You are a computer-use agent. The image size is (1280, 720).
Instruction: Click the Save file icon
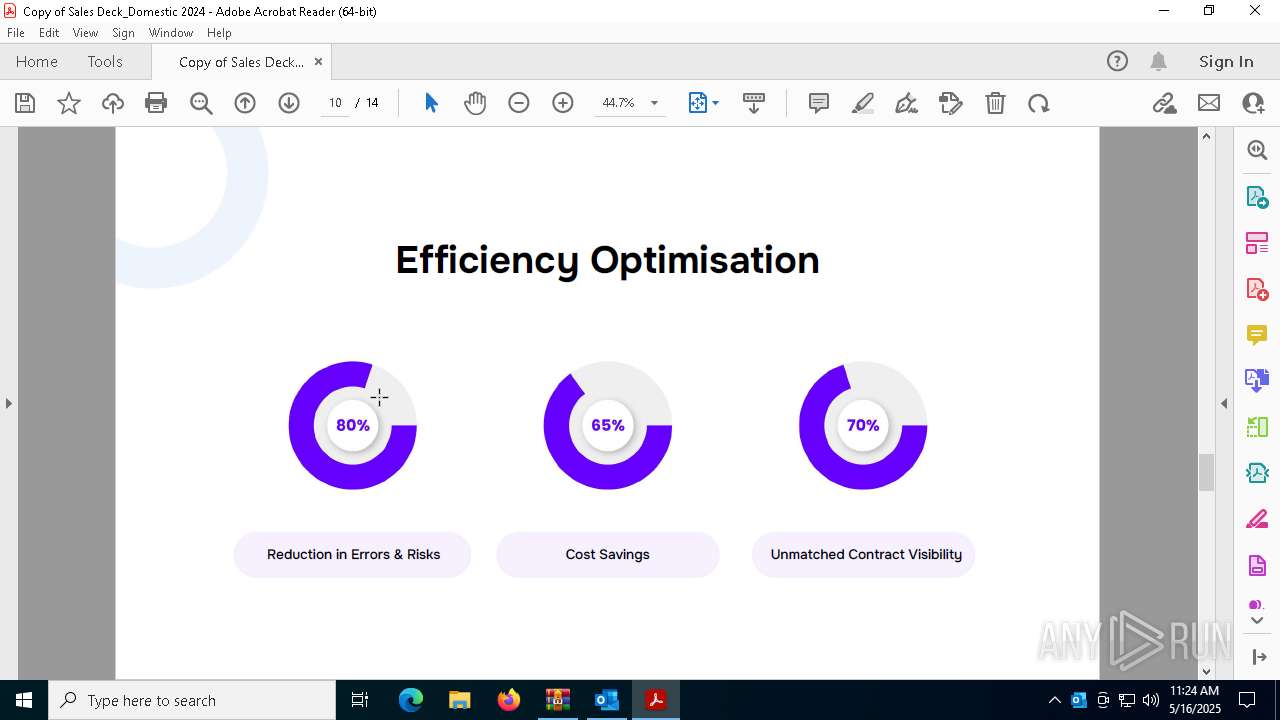(25, 103)
